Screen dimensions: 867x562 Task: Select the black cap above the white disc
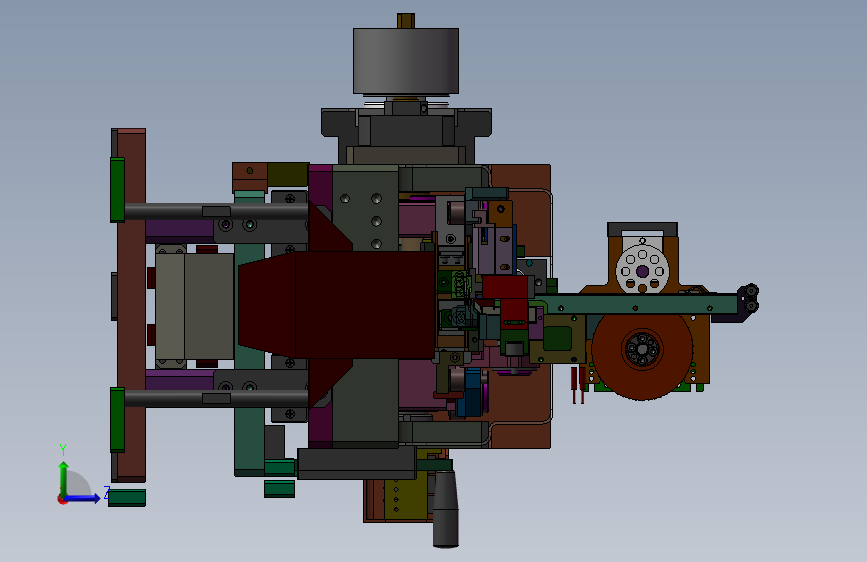(643, 228)
